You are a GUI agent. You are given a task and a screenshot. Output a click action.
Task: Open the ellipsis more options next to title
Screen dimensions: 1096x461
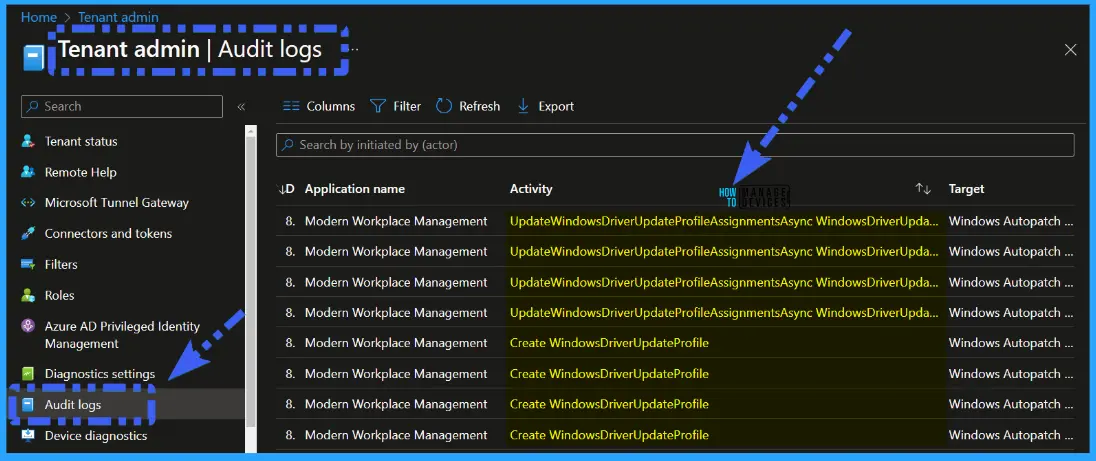point(354,50)
